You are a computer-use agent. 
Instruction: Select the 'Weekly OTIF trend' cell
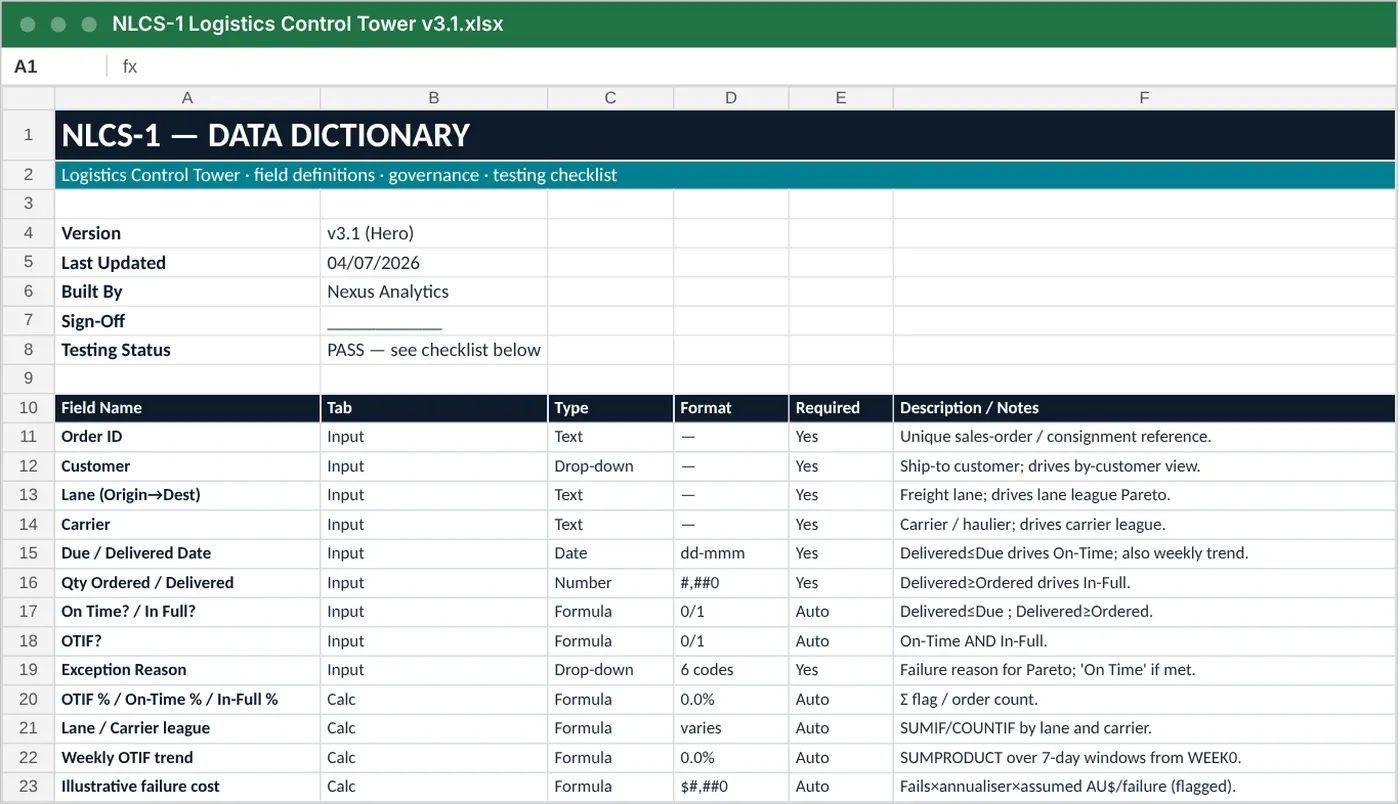tap(187, 757)
